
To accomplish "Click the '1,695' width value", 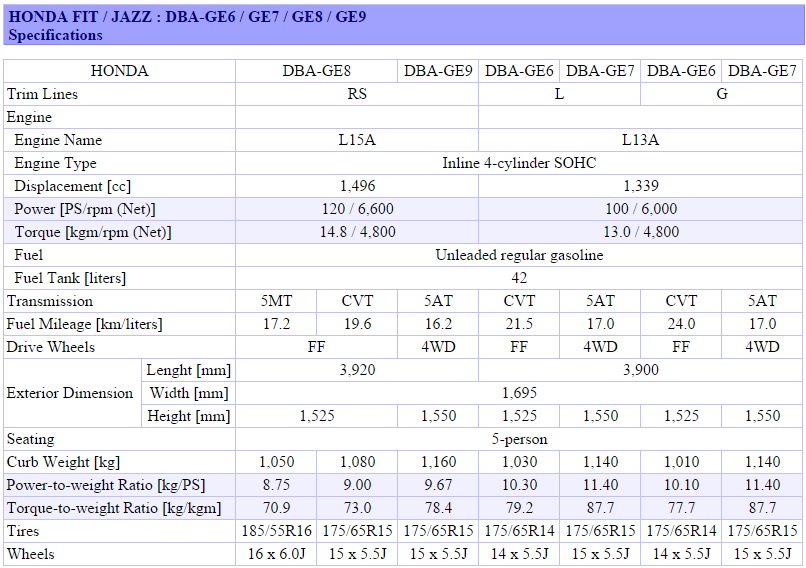I will (x=519, y=393).
